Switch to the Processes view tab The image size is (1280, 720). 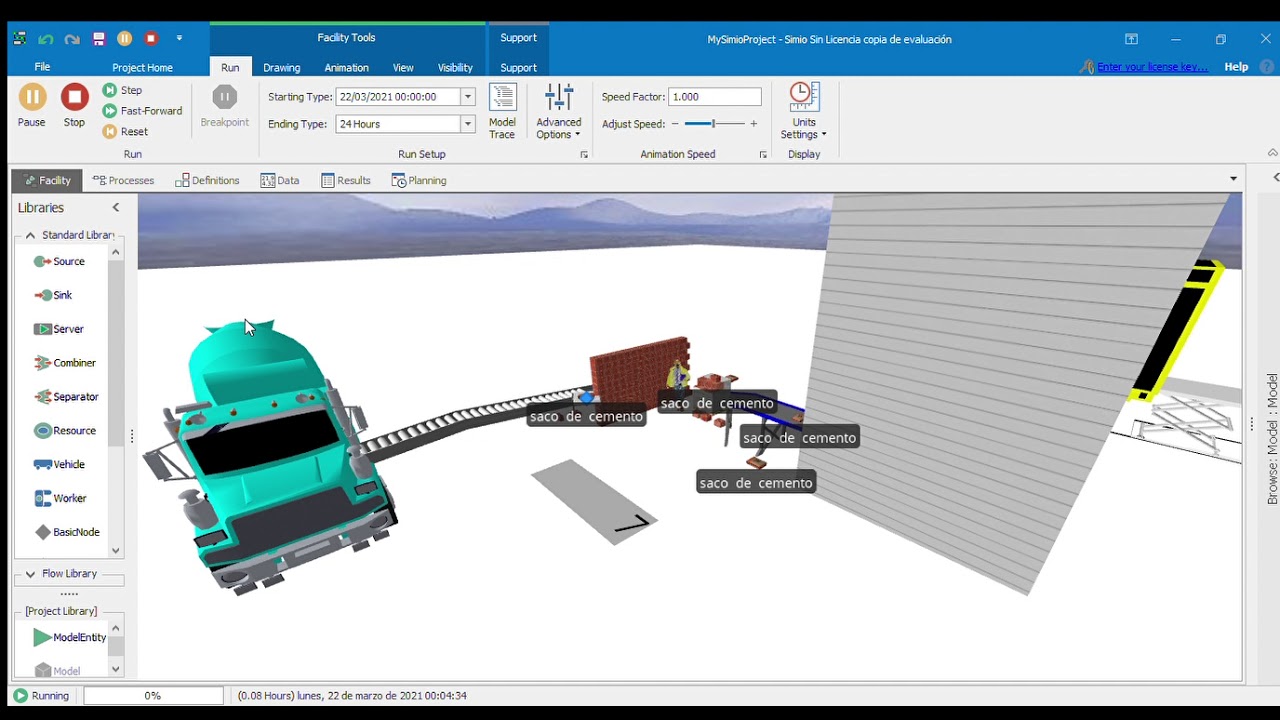pyautogui.click(x=123, y=181)
